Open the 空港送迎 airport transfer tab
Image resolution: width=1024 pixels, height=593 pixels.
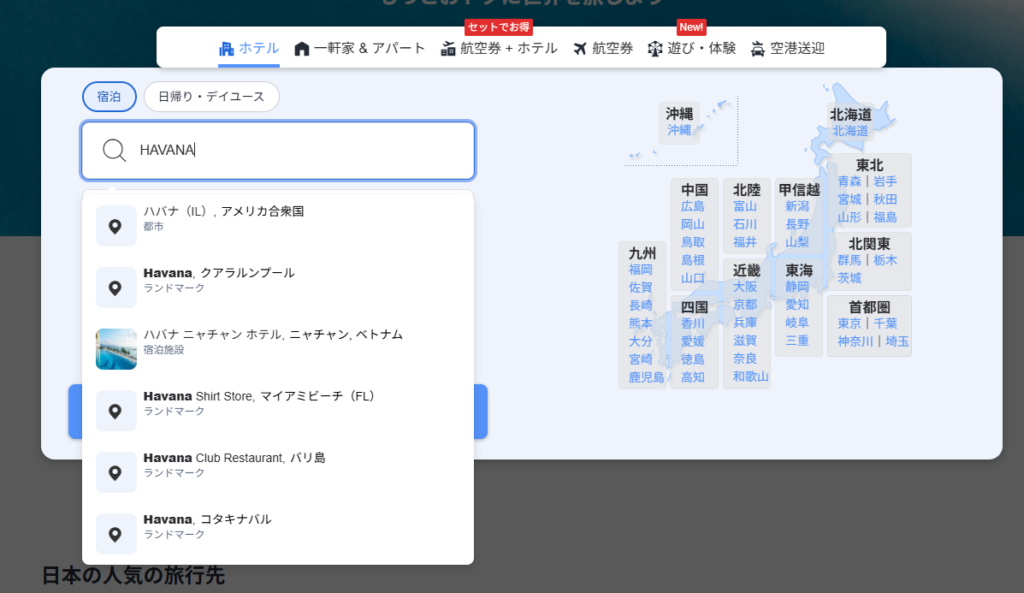(788, 48)
